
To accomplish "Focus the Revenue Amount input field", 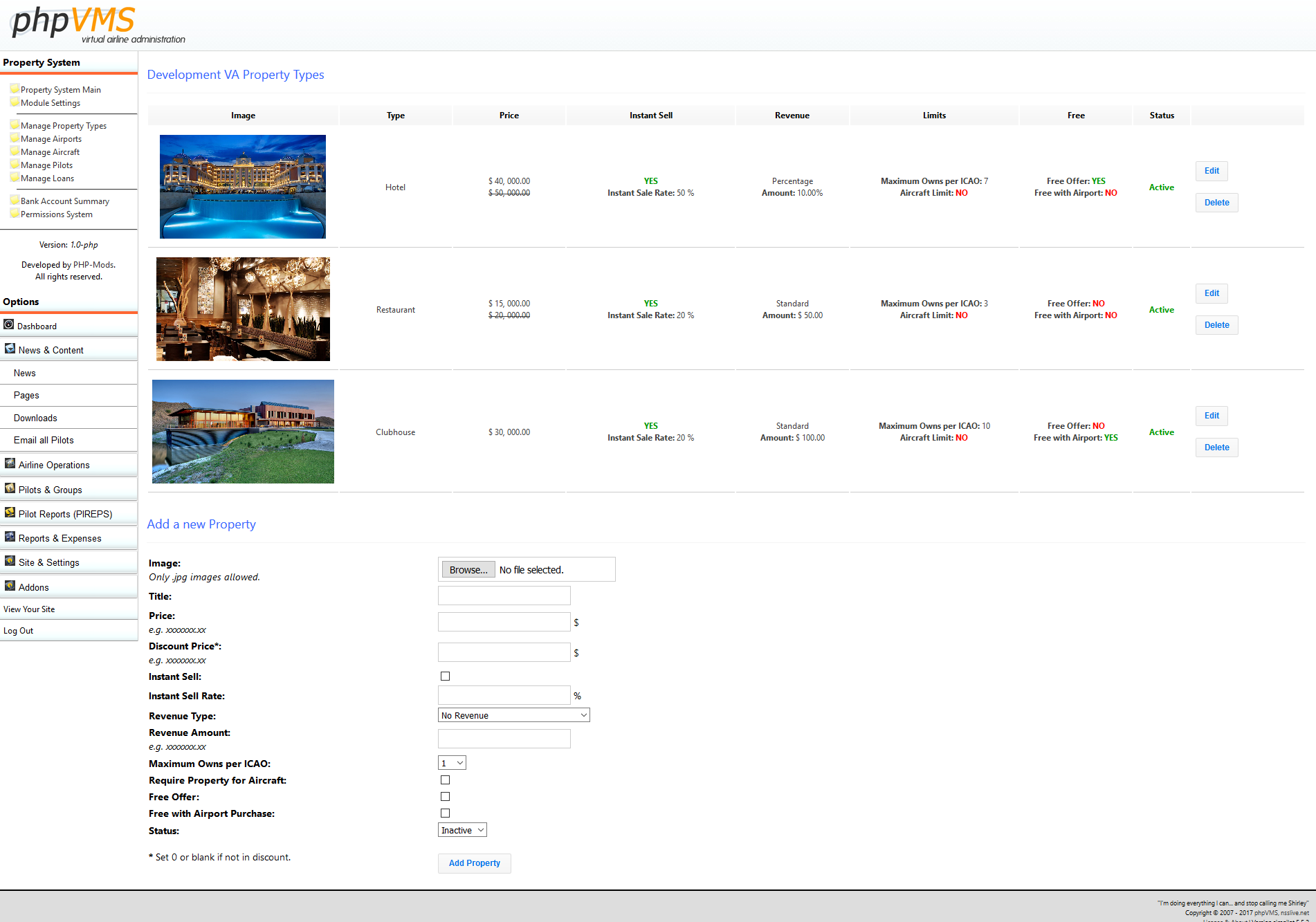I will pyautogui.click(x=504, y=739).
